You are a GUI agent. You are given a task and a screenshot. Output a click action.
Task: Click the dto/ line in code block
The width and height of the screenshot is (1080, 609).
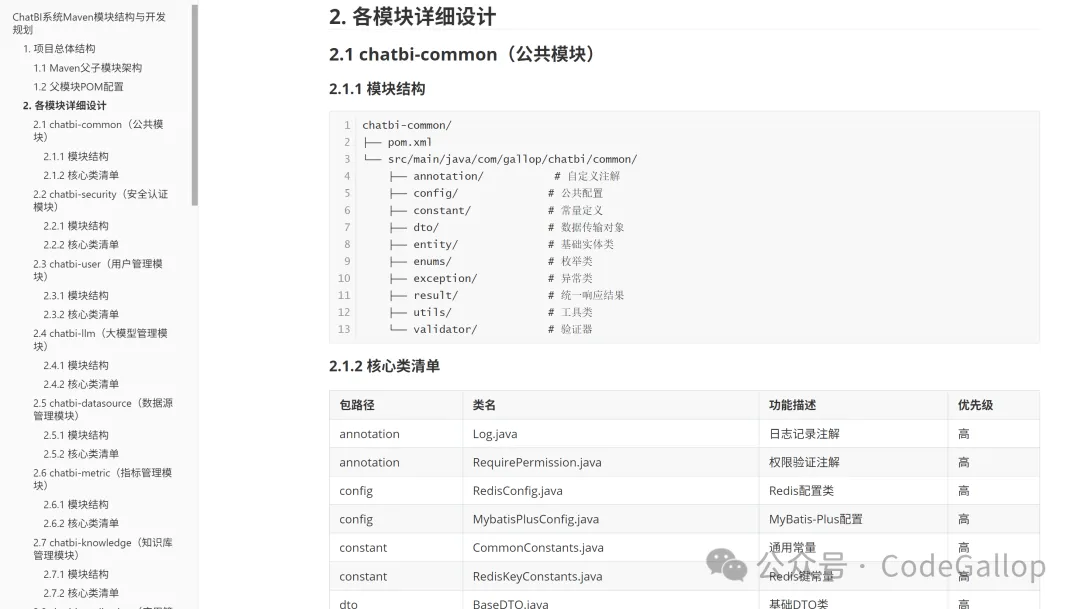pos(507,227)
